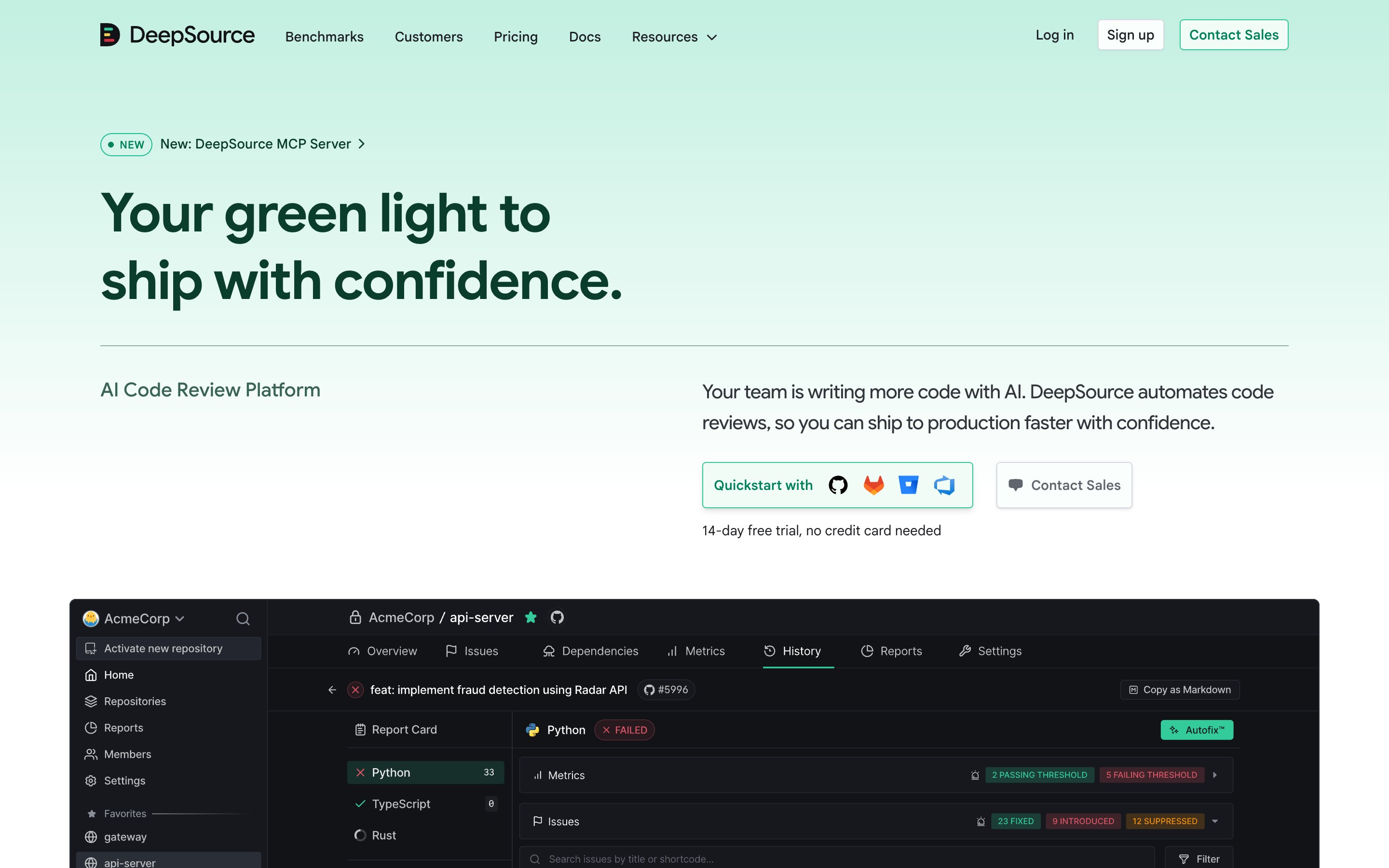
Task: Select the TypeScript analyzer row
Action: pos(425,804)
